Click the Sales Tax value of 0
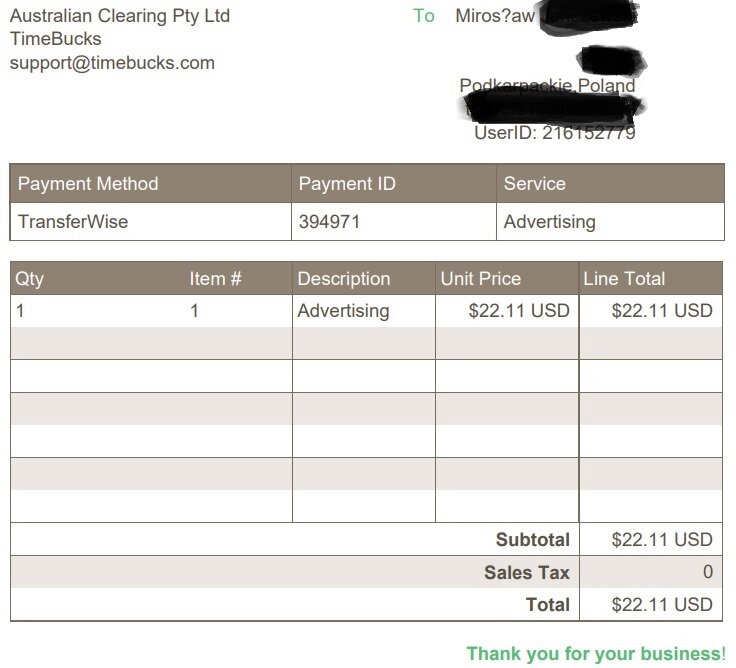 pyautogui.click(x=708, y=573)
